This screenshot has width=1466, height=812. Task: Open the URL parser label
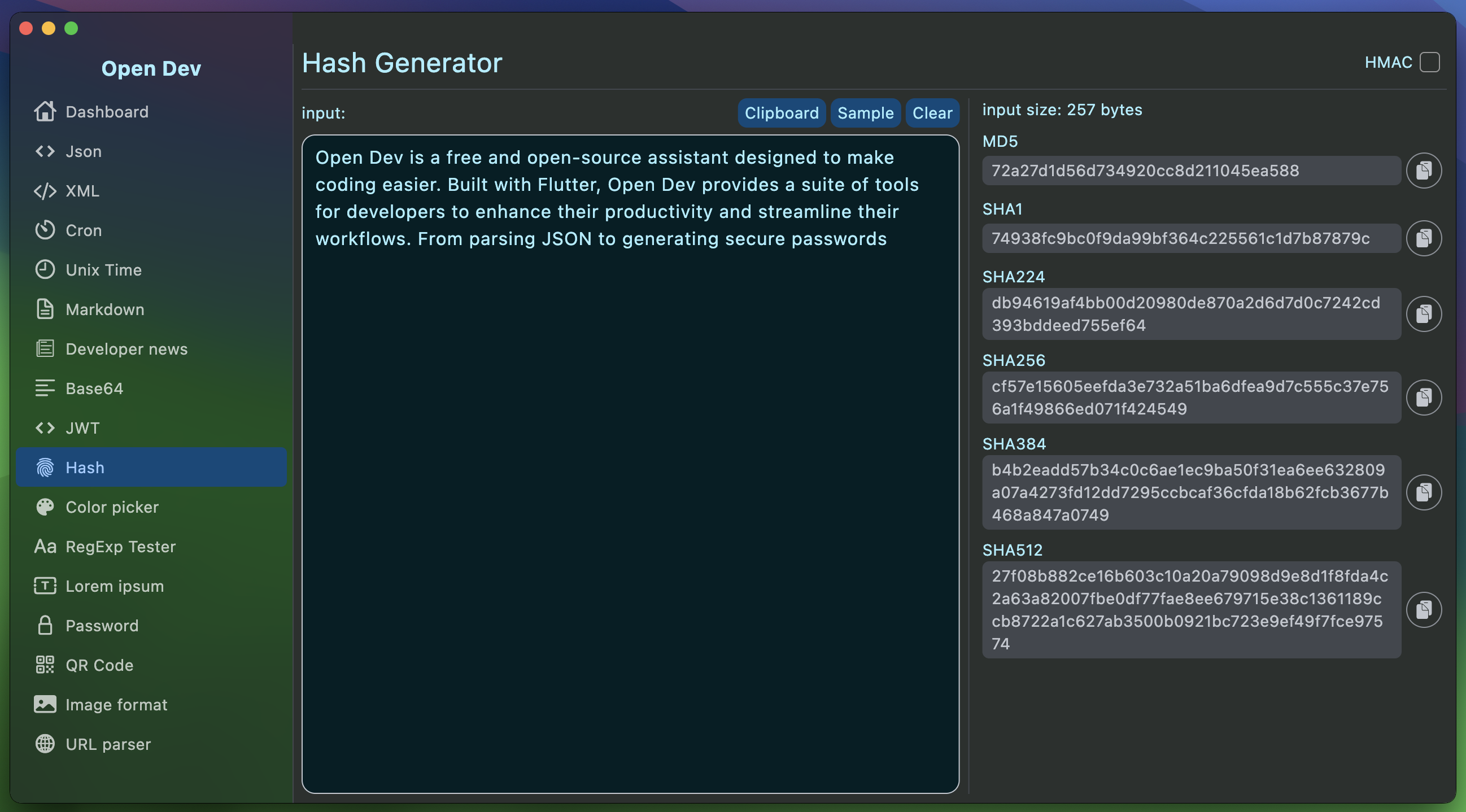[108, 744]
